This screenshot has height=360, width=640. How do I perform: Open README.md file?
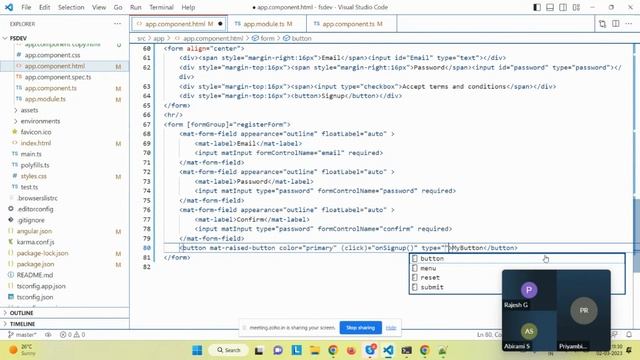[x=35, y=276]
